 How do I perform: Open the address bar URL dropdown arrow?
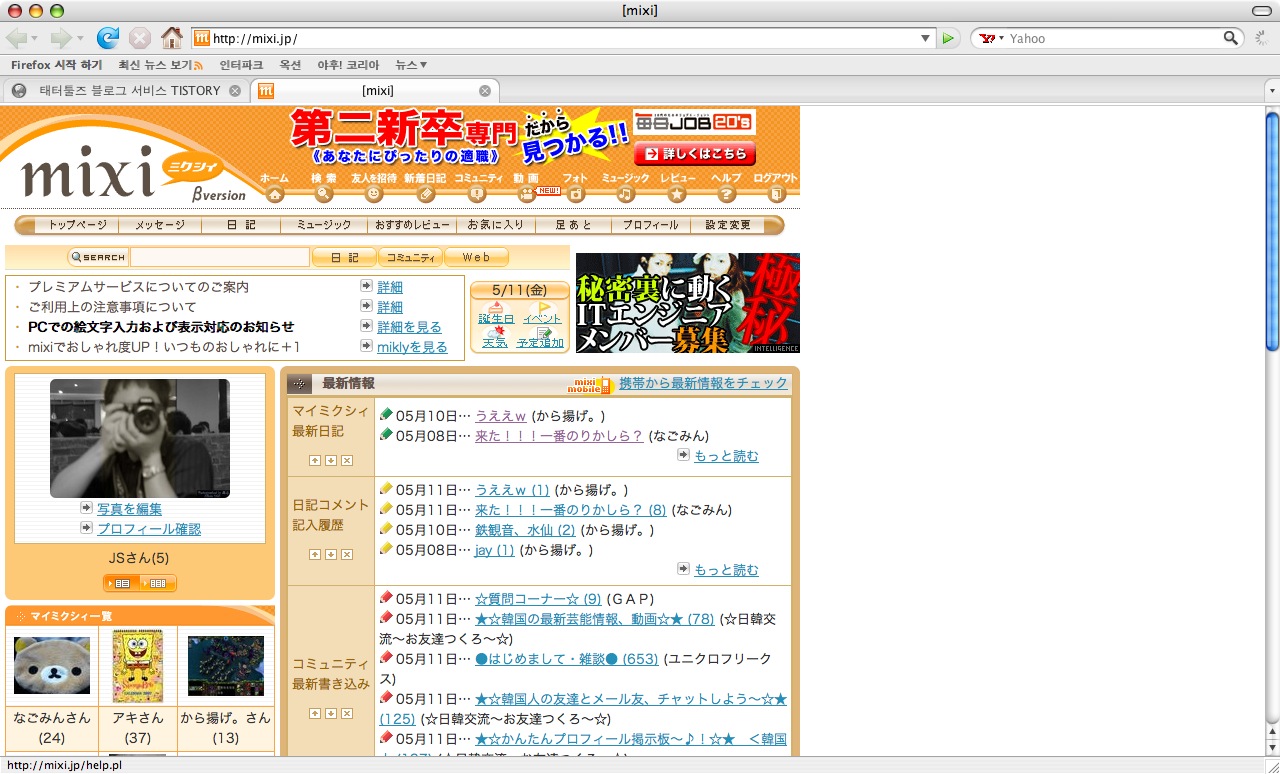click(926, 38)
